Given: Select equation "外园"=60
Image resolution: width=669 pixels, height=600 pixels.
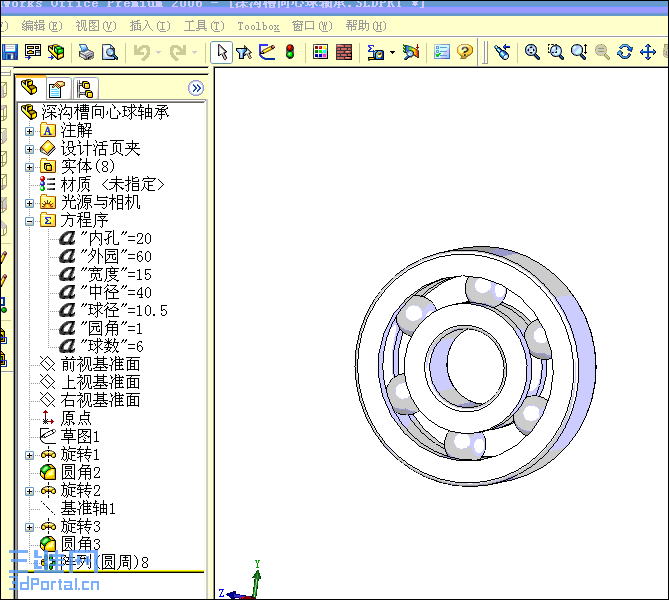Looking at the screenshot, I should 116,256.
